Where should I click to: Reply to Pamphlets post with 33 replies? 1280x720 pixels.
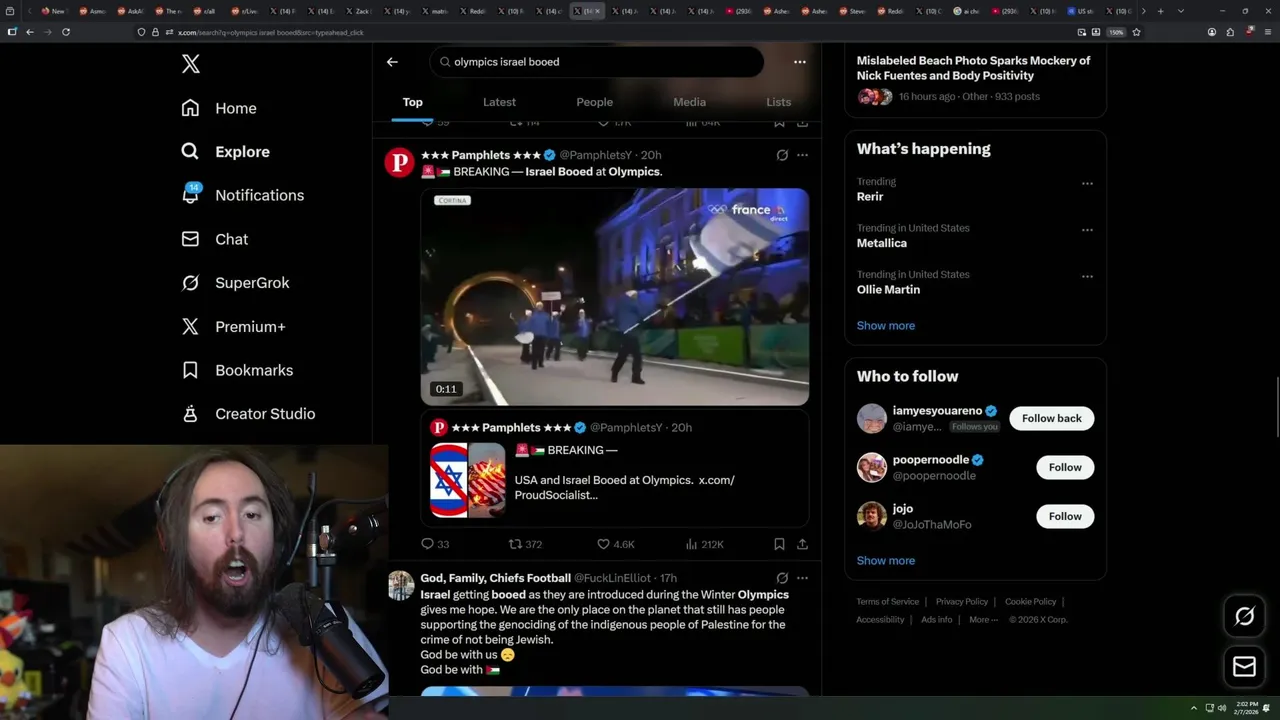tap(435, 544)
